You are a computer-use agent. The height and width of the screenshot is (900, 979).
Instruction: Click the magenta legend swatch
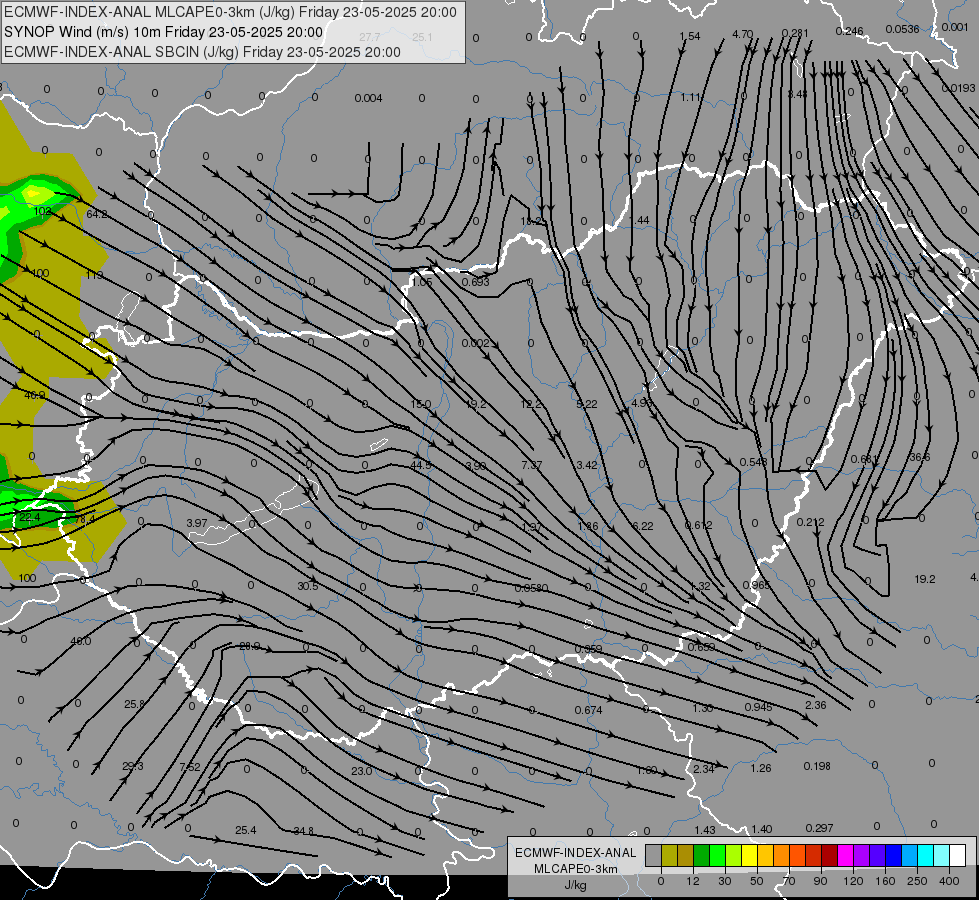846,856
